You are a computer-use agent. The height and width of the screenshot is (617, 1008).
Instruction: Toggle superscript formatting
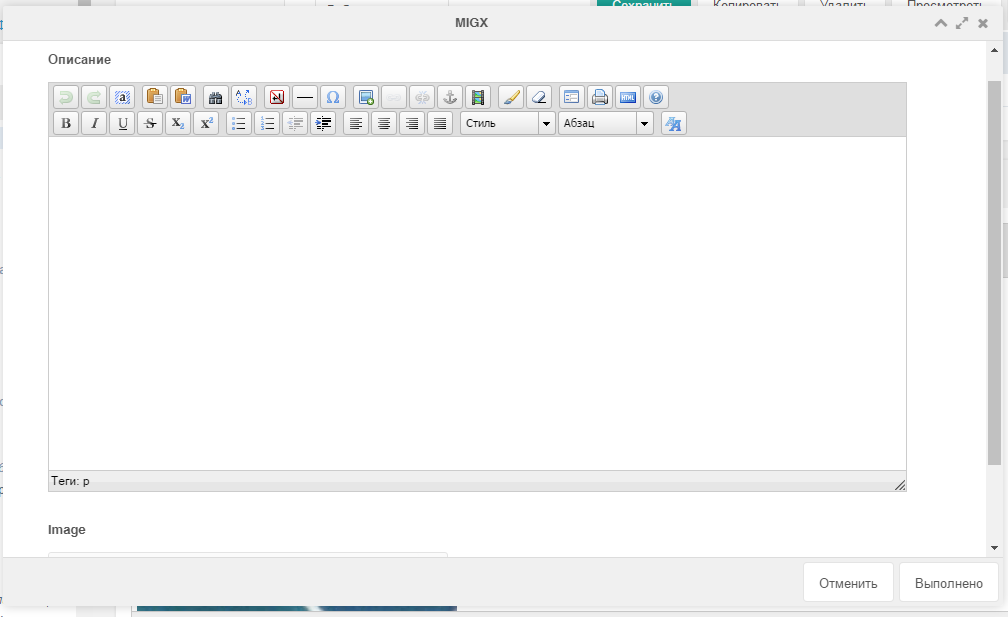tap(206, 123)
